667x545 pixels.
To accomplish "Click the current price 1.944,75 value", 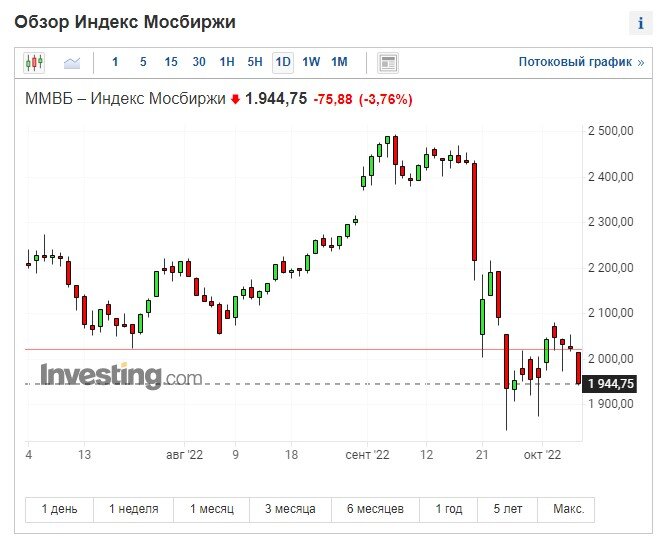I will (x=276, y=99).
